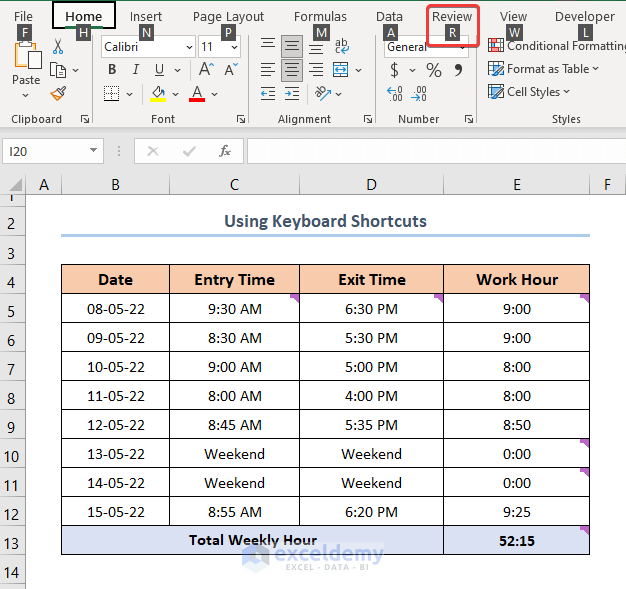The image size is (626, 589).
Task: Click the Increase Font Size icon
Action: 205,70
